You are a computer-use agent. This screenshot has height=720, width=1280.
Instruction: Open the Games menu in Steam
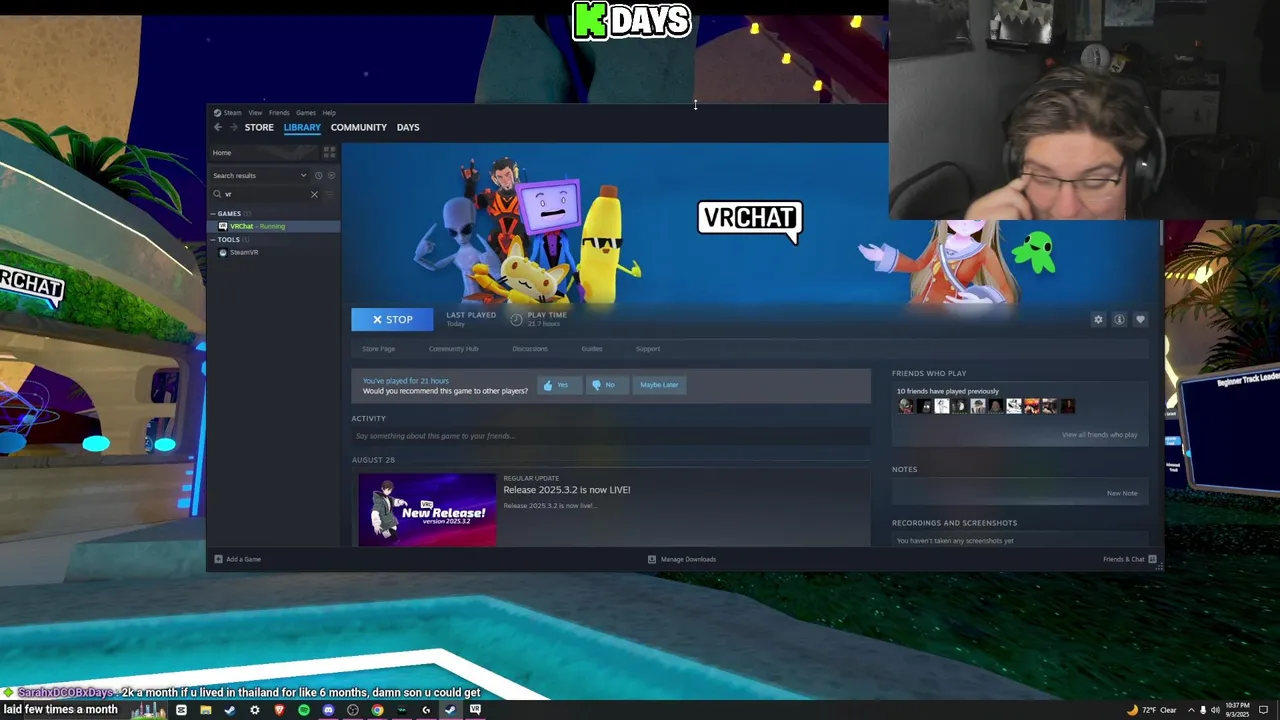click(x=305, y=113)
